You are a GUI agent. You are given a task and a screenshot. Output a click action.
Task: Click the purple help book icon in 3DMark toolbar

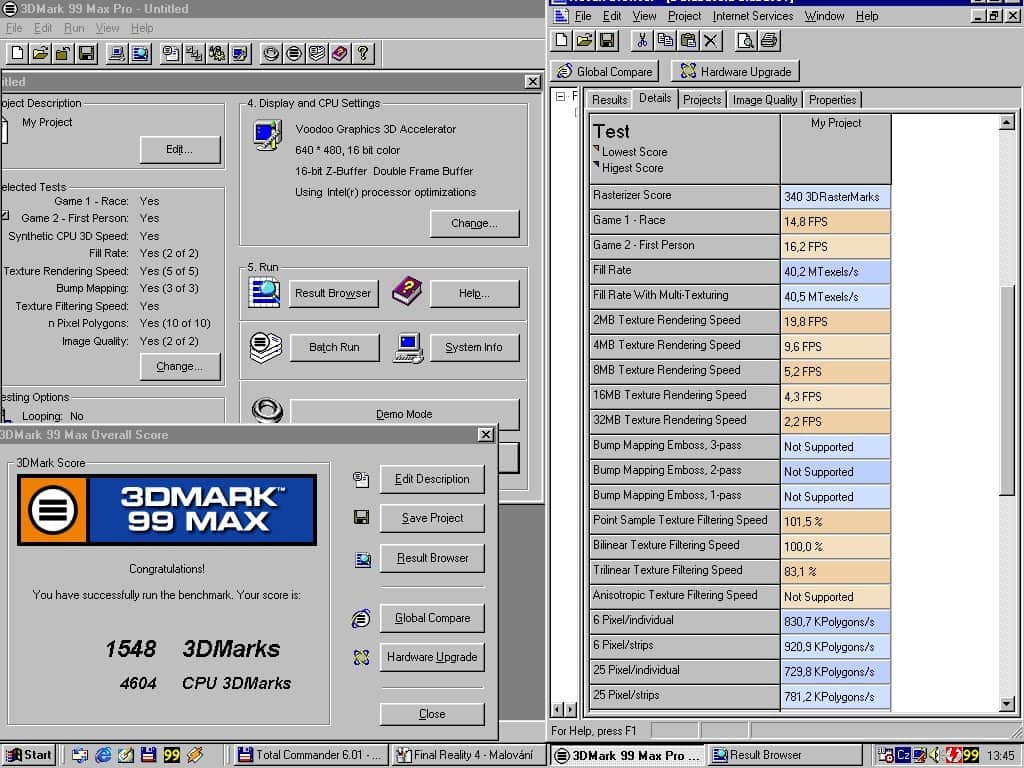[340, 53]
